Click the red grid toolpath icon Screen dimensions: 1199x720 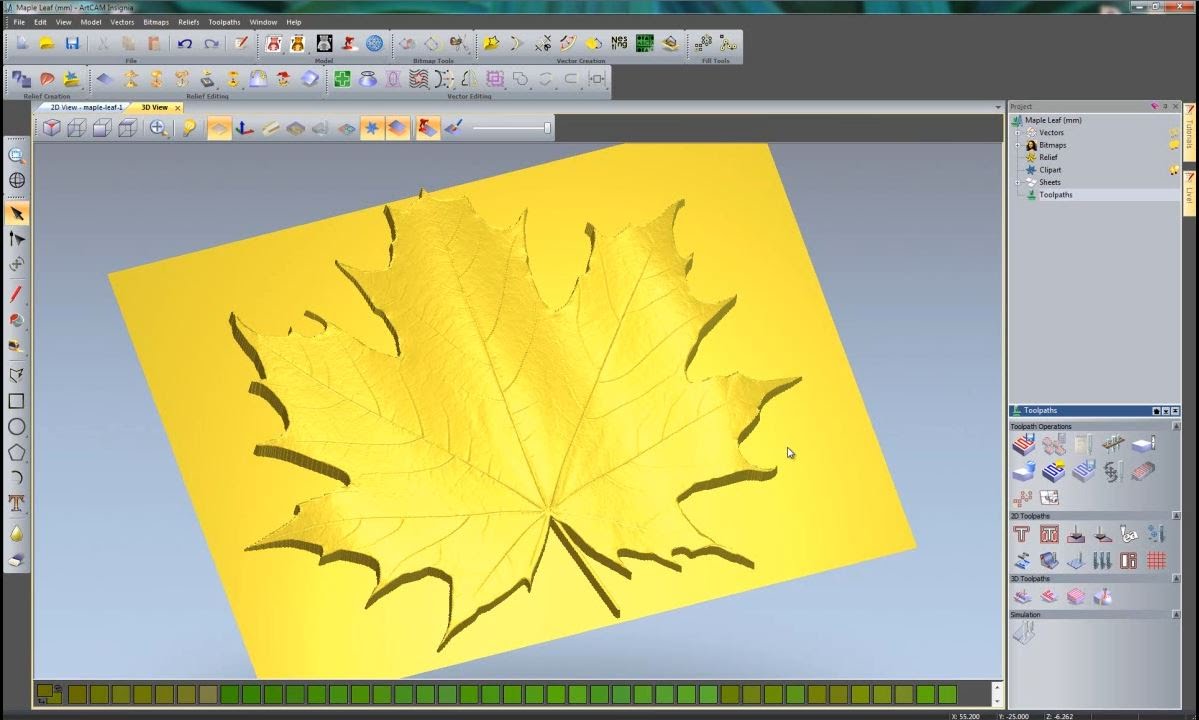[1155, 560]
